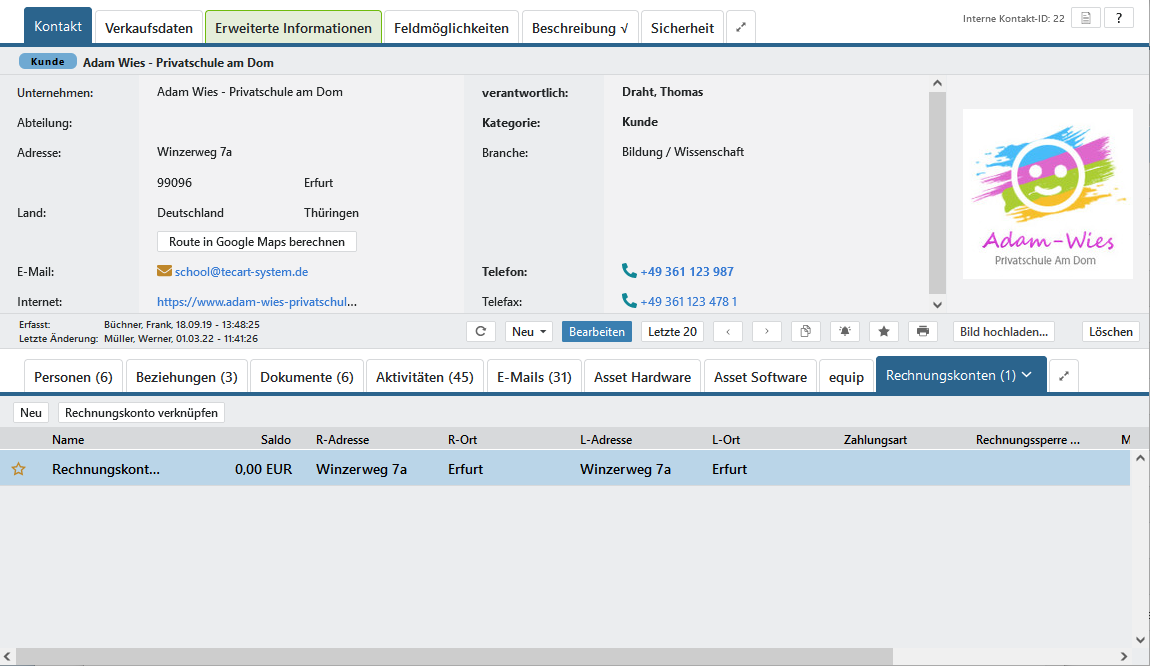Viewport: 1150px width, 666px height.
Task: Open the school@tecart-system.de email link
Action: pos(241,272)
